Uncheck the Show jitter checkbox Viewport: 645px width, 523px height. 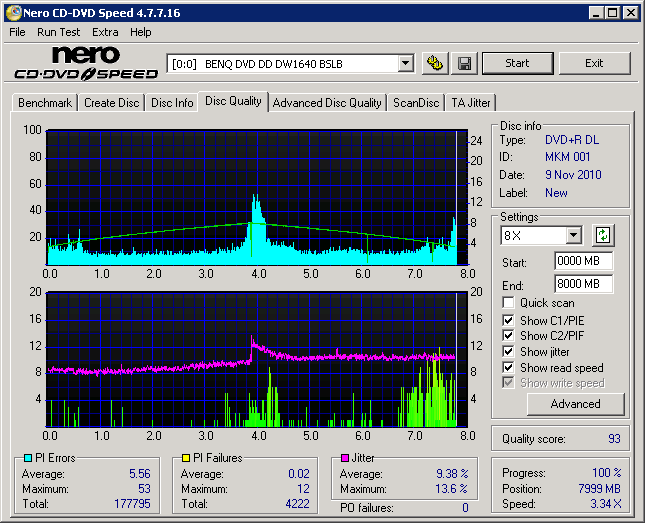509,352
